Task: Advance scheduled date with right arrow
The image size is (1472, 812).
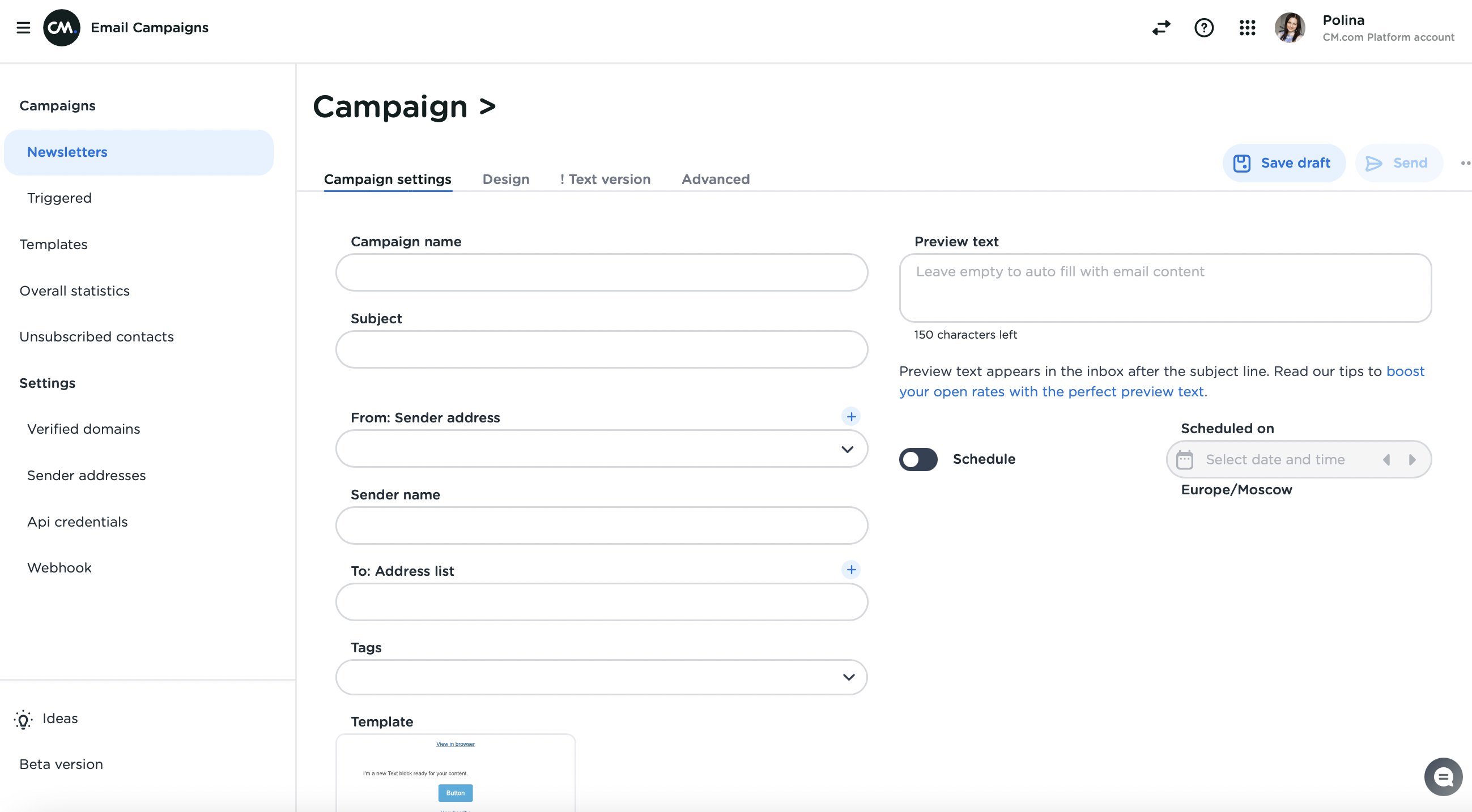Action: coord(1413,459)
